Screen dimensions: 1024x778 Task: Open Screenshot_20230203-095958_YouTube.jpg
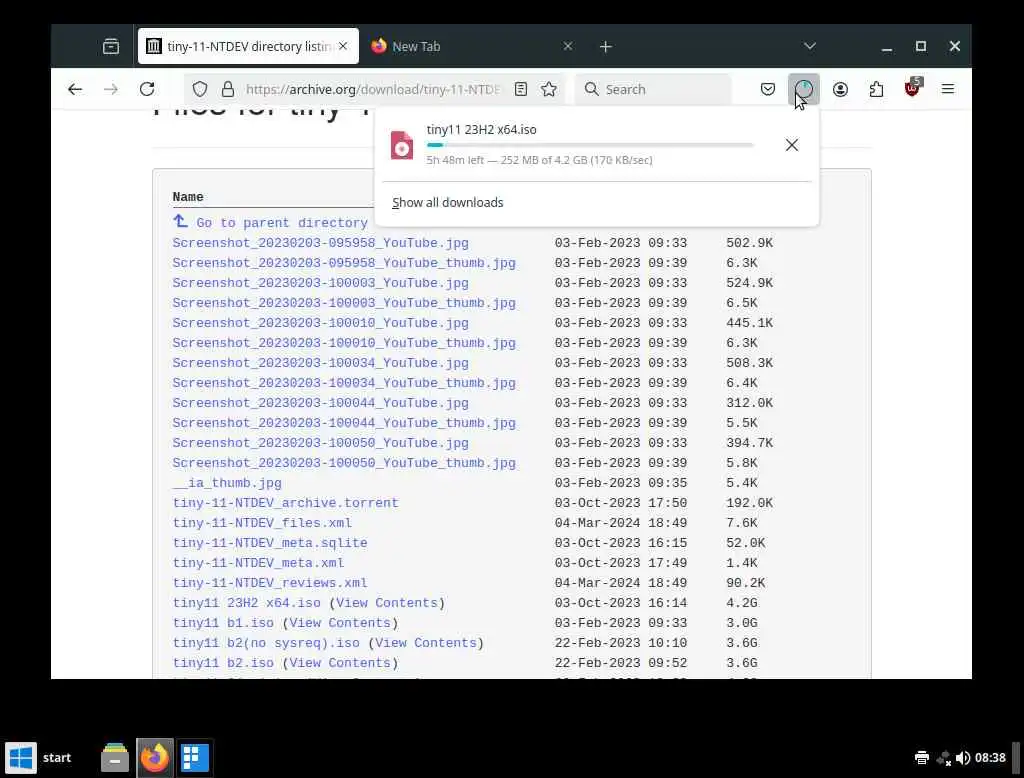321,243
